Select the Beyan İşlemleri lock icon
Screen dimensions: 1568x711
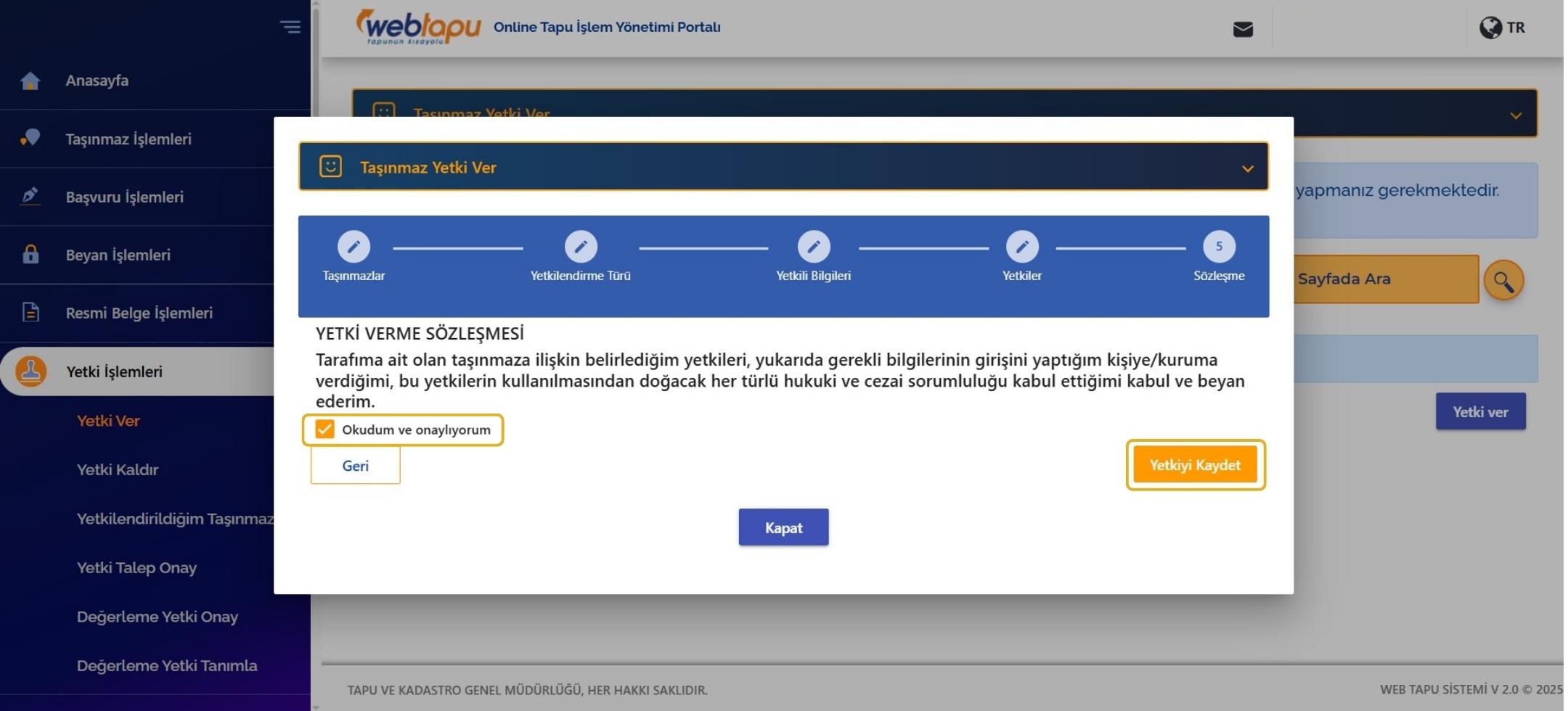[x=30, y=255]
